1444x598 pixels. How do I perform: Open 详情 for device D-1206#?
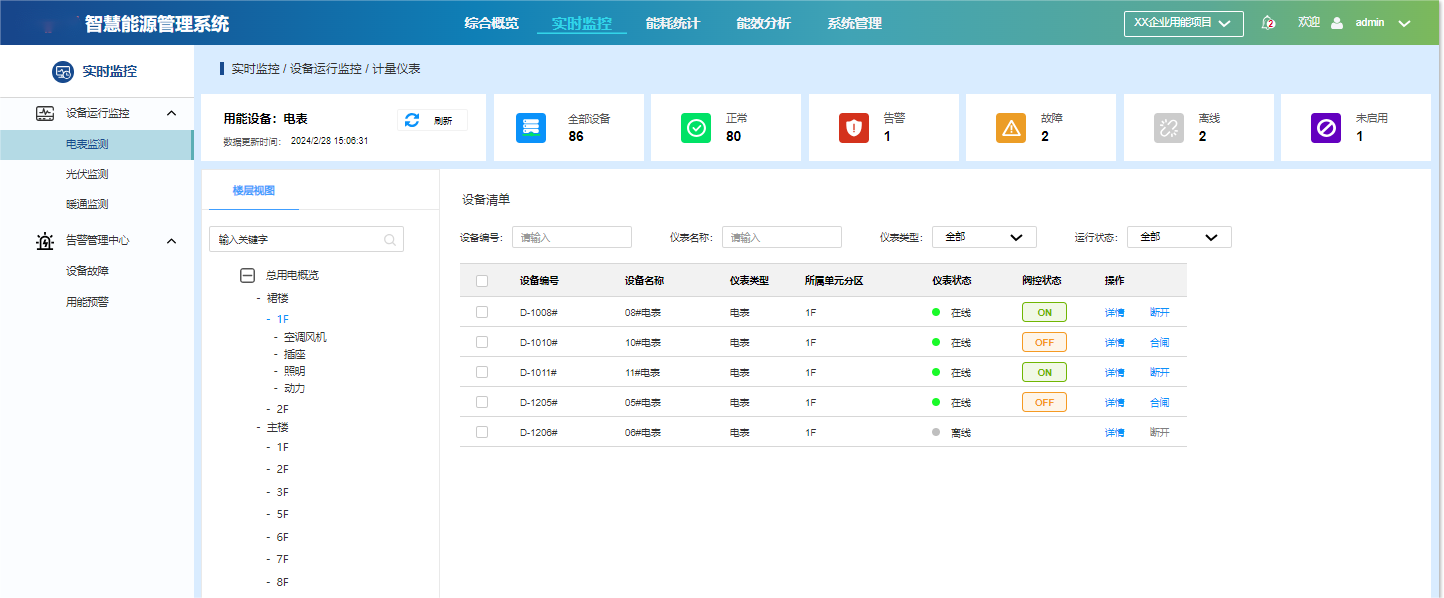point(1114,433)
